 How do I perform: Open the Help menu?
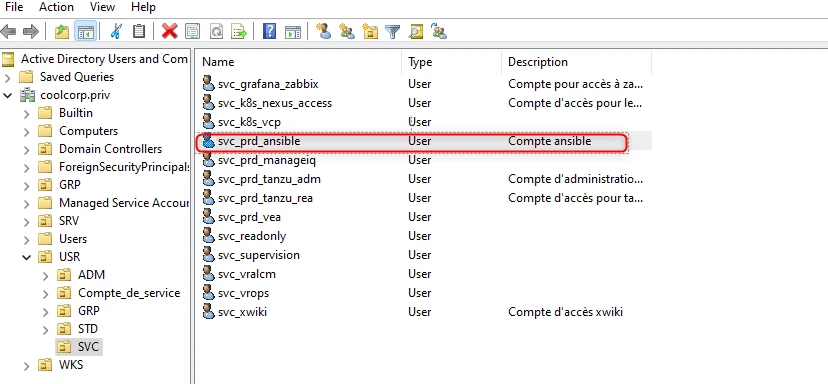pyautogui.click(x=143, y=7)
